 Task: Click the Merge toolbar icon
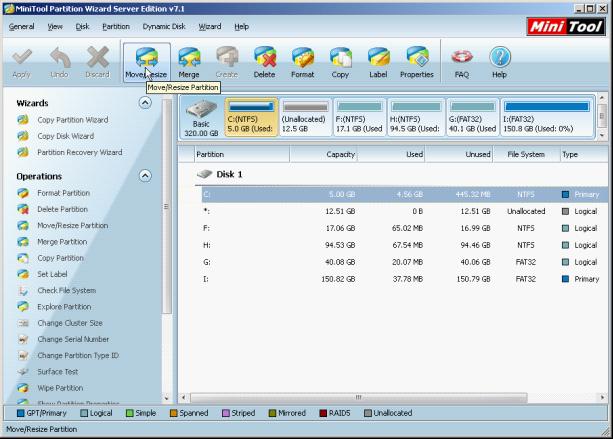pos(189,63)
